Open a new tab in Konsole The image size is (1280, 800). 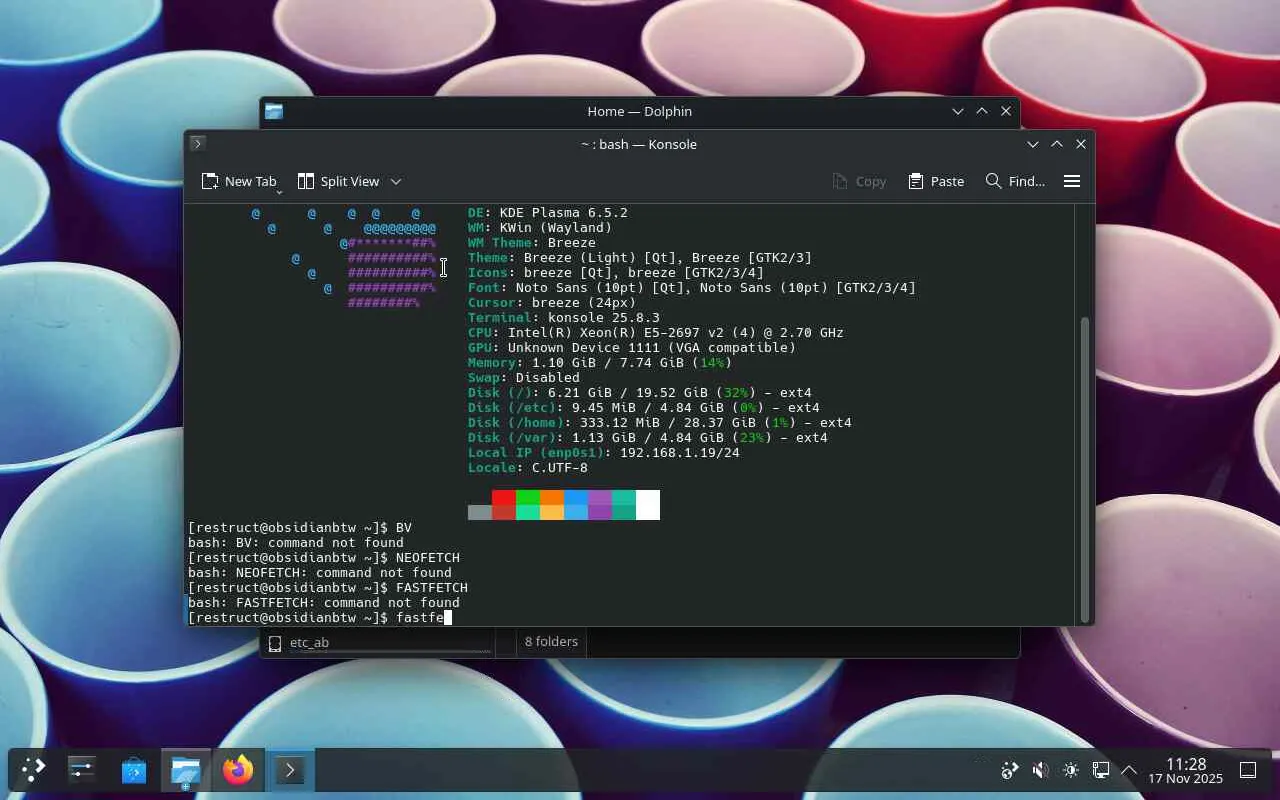[239, 181]
